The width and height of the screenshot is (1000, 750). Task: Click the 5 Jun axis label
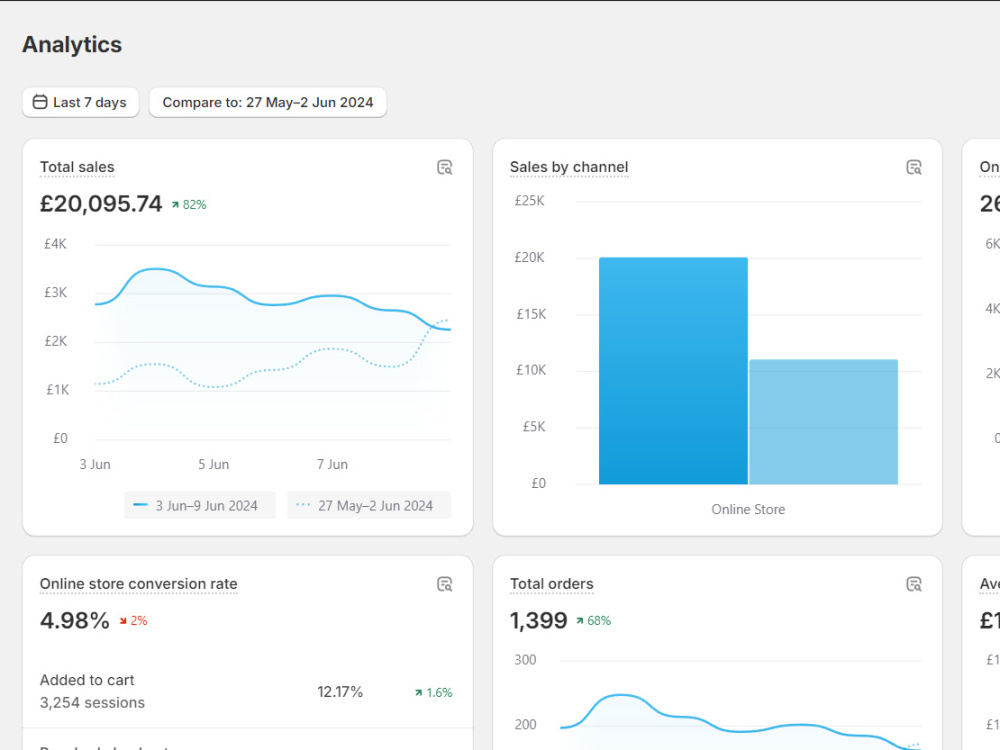click(x=214, y=464)
